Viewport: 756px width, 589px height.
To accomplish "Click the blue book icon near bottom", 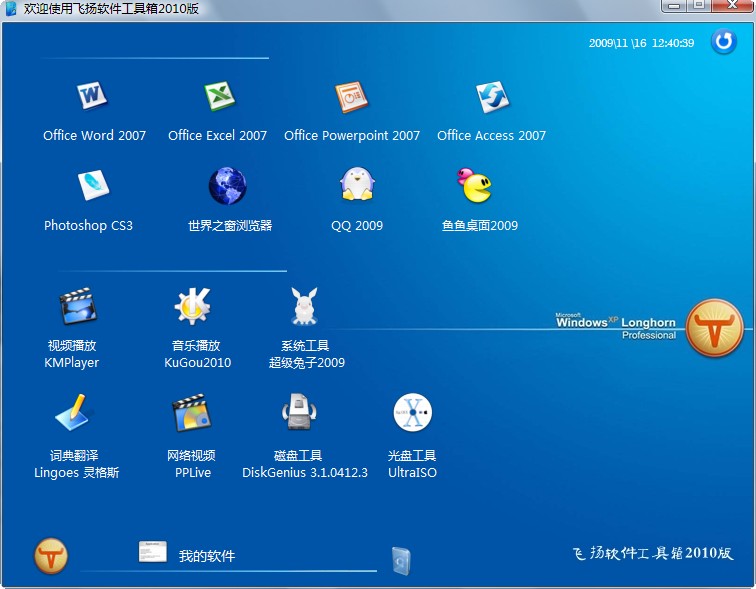I will click(x=401, y=561).
